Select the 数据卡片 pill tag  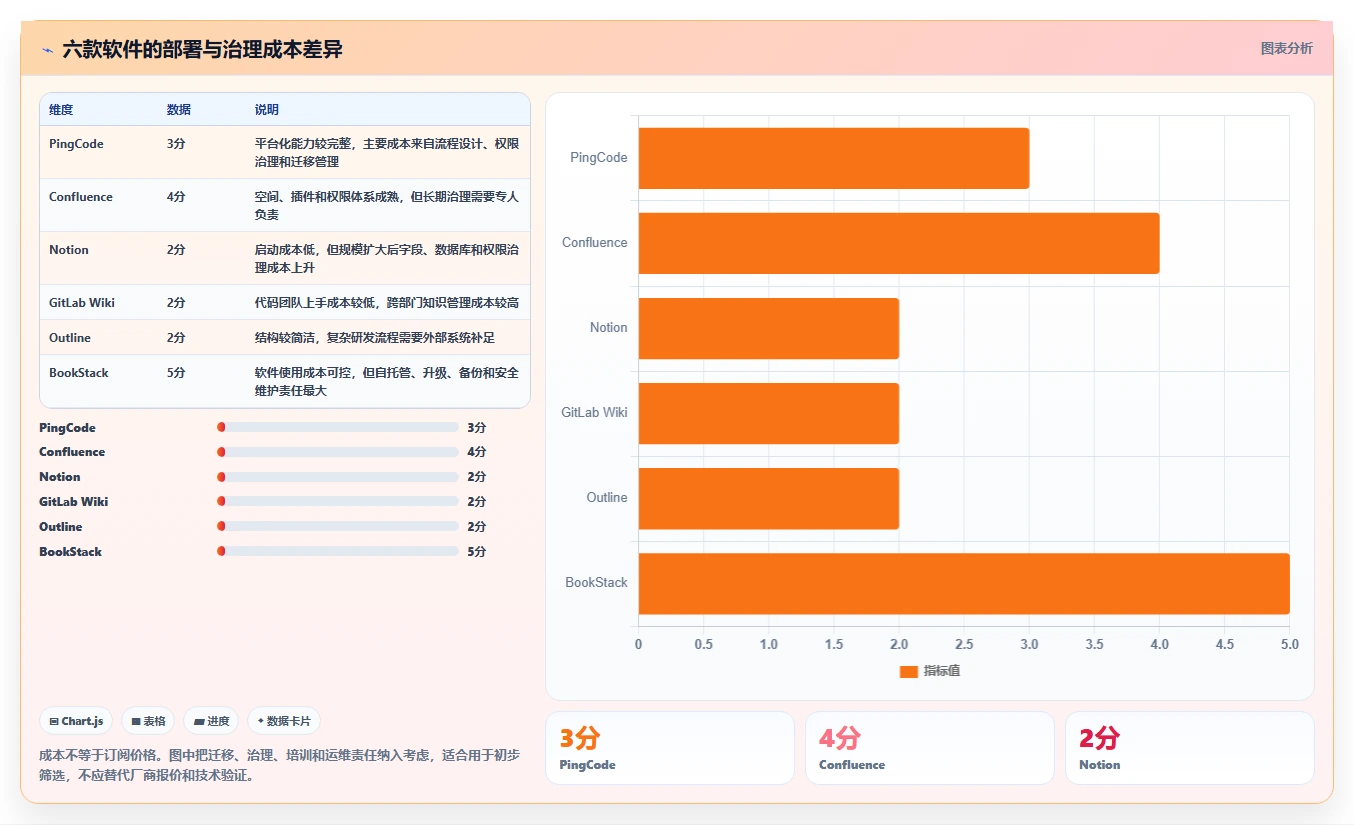(x=283, y=721)
